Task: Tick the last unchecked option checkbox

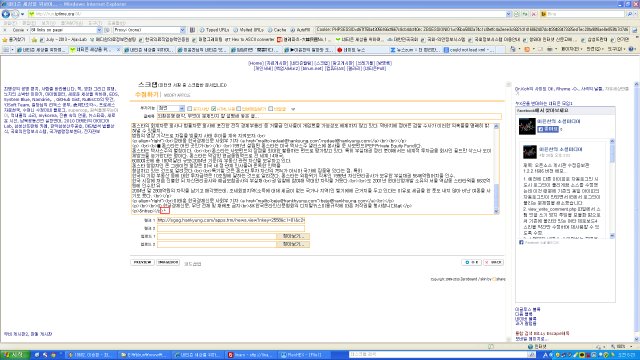Action: tap(270, 109)
